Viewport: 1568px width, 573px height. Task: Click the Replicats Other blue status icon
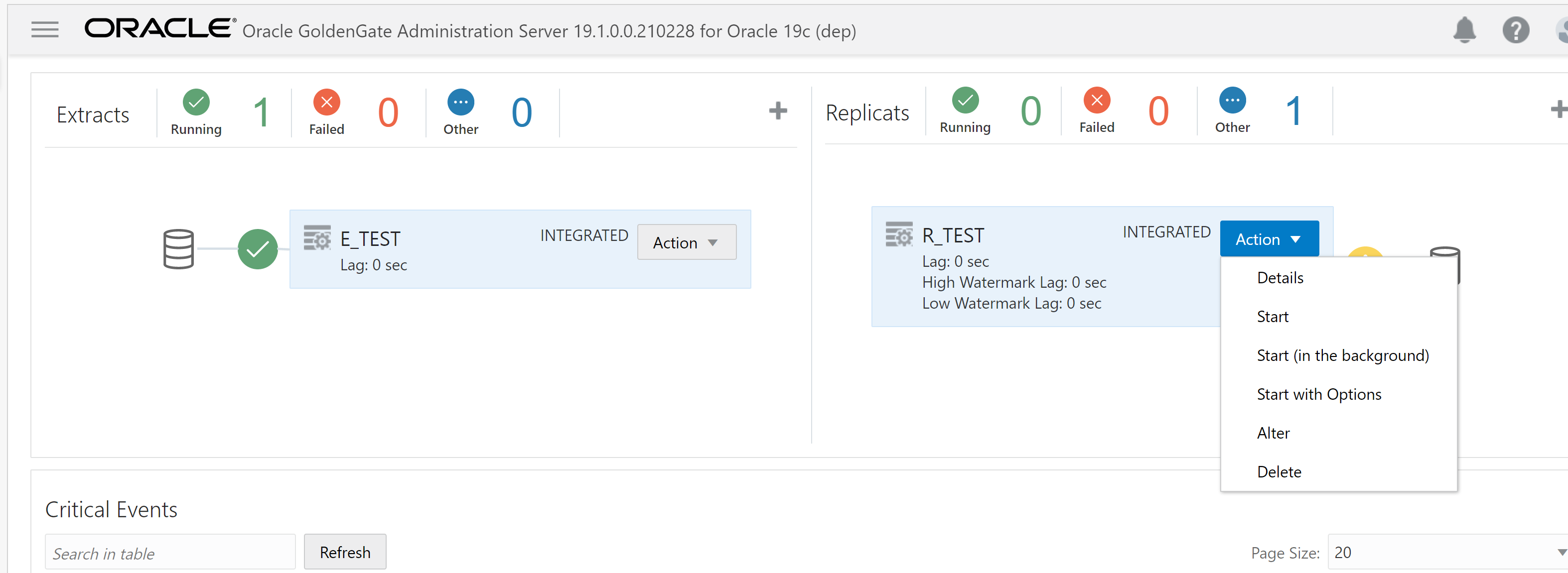[1232, 101]
